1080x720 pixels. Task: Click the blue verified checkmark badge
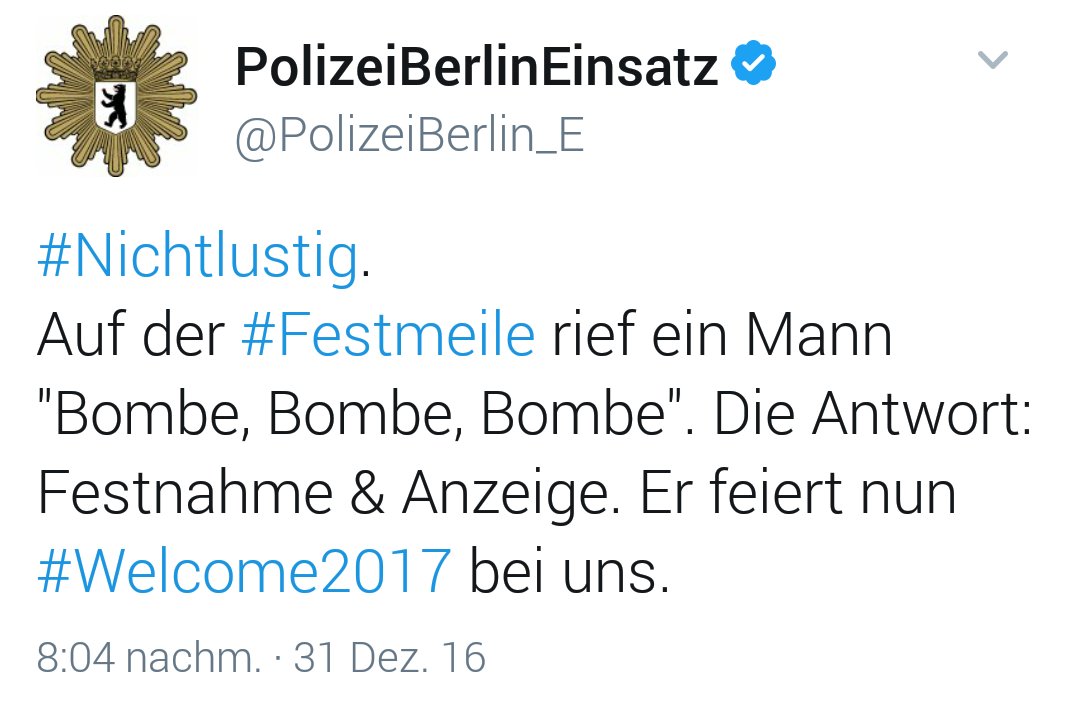click(753, 66)
